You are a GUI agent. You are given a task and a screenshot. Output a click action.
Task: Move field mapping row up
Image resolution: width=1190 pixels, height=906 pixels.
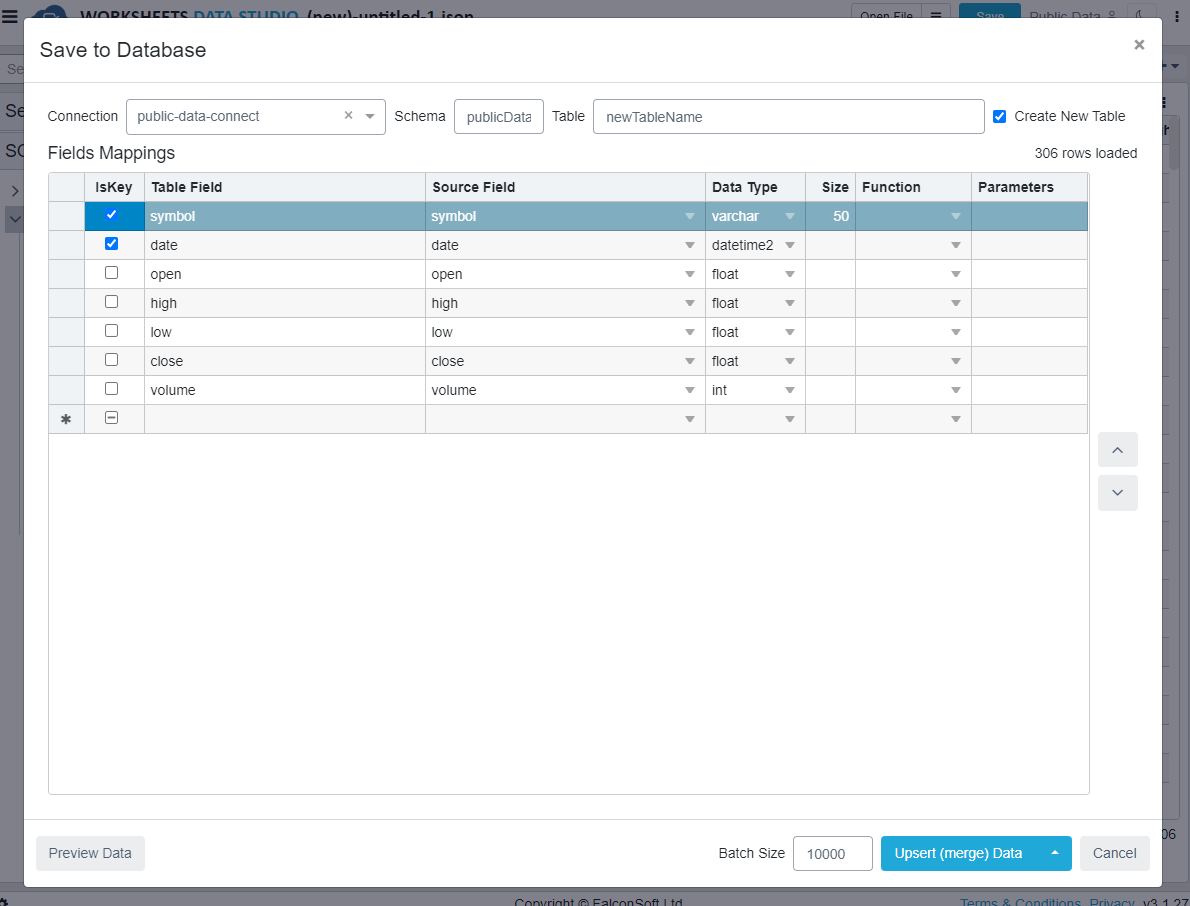(x=1117, y=450)
